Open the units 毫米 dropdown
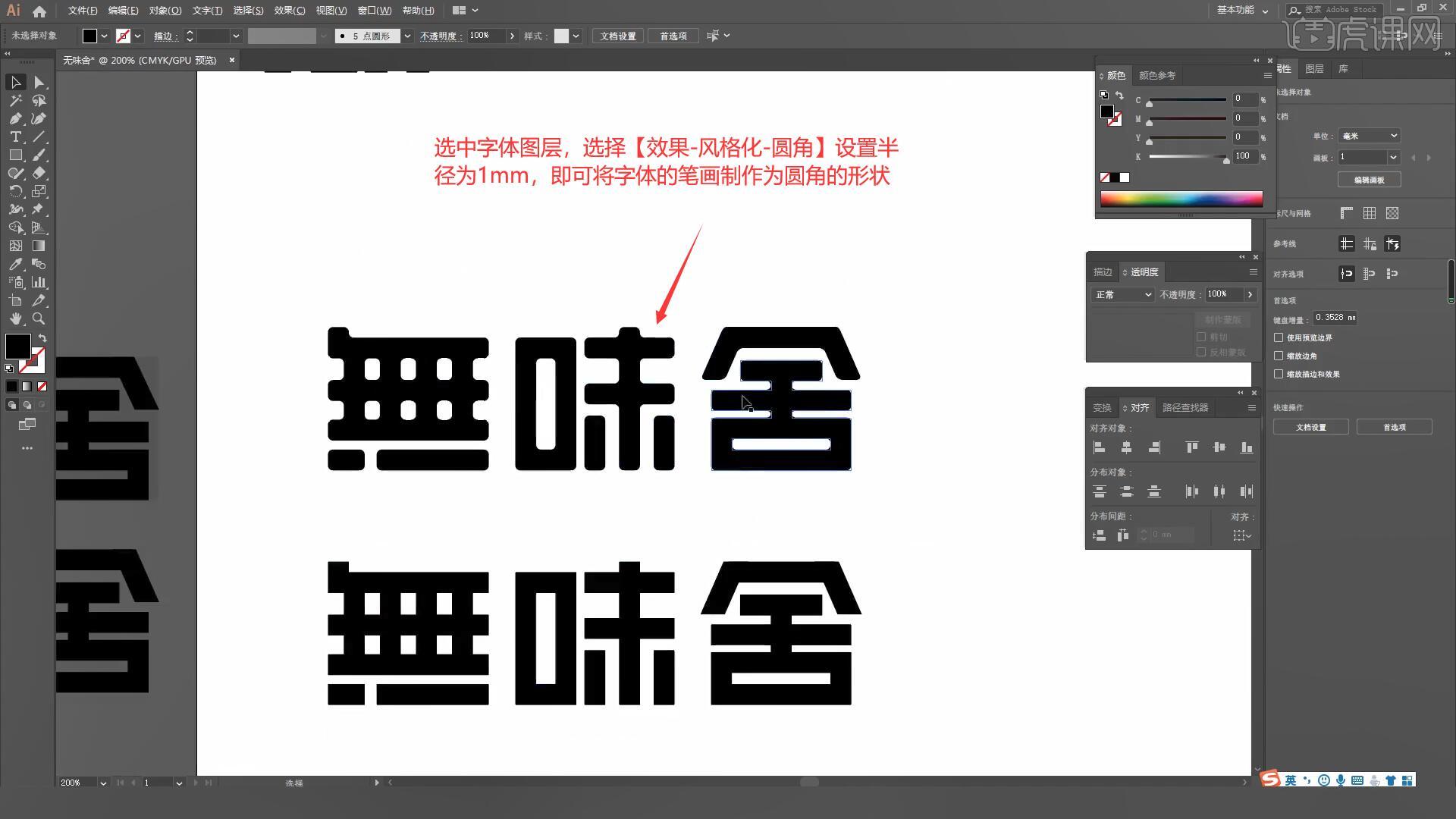Screen dimensions: 1456x819 click(1369, 136)
